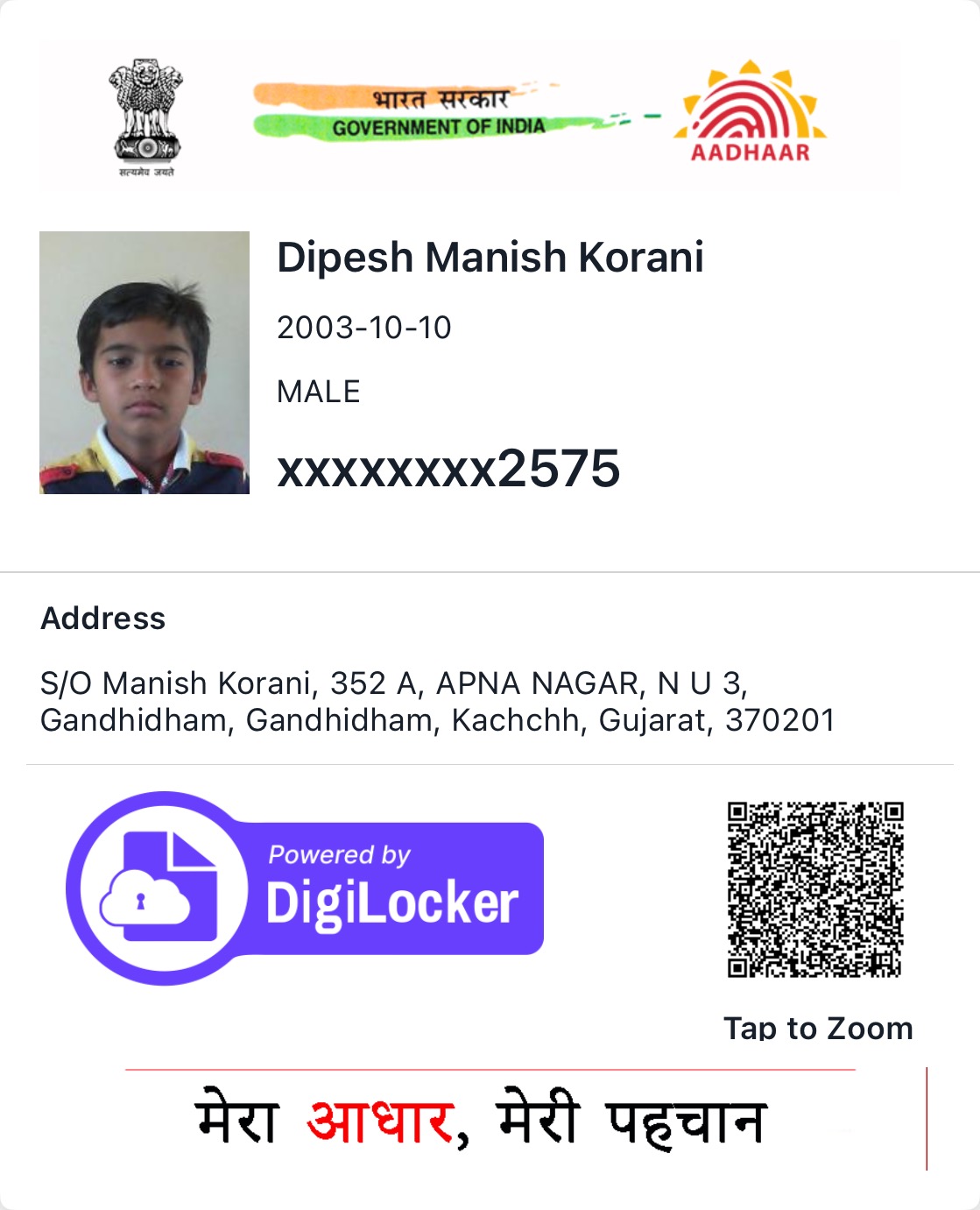Click the date of birth 2003-10-10
This screenshot has height=1210, width=980.
[x=364, y=328]
